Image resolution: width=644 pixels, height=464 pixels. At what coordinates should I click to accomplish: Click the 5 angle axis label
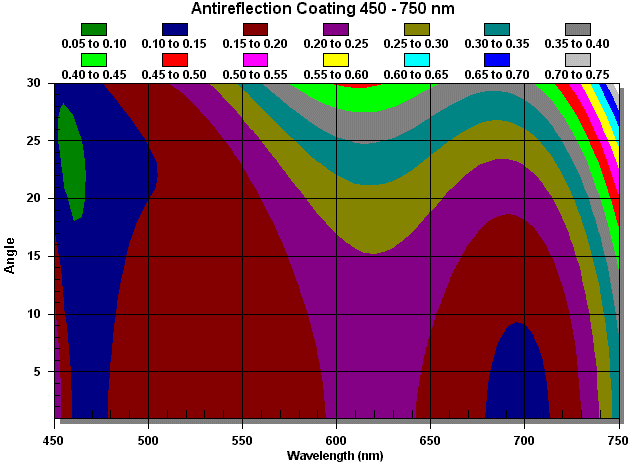pyautogui.click(x=37, y=372)
